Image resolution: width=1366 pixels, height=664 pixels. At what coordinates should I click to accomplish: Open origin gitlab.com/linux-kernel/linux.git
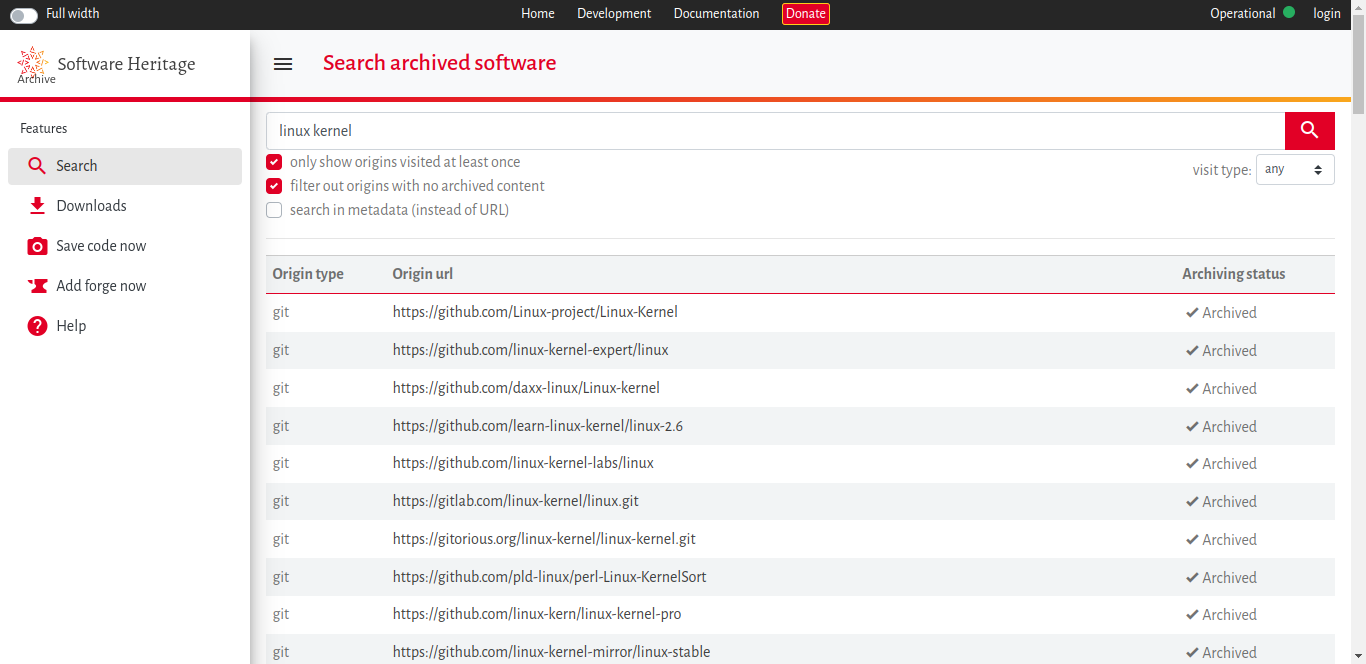tap(516, 501)
